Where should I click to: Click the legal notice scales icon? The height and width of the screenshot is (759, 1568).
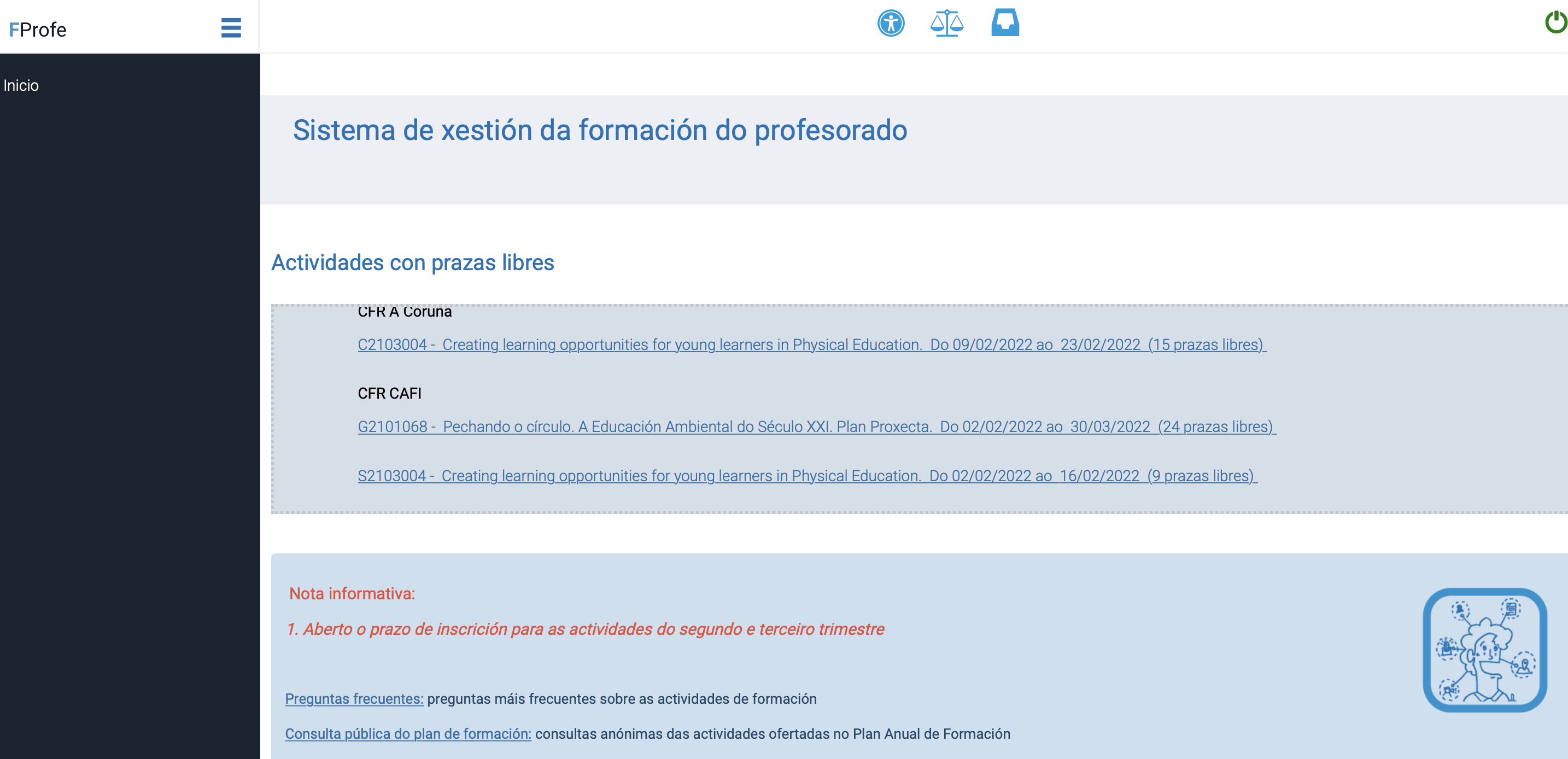click(x=946, y=24)
